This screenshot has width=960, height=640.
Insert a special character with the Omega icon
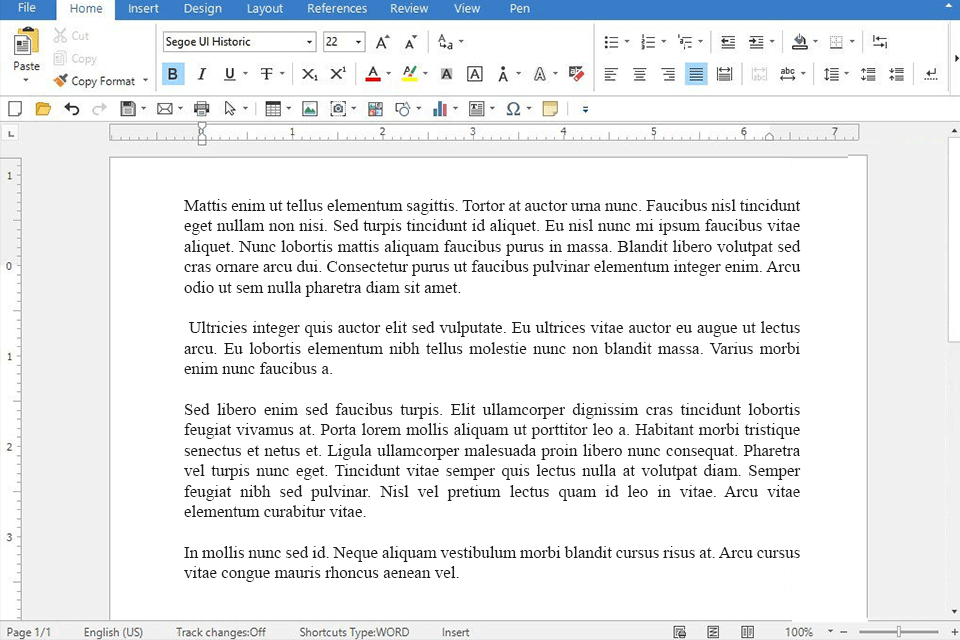click(513, 108)
